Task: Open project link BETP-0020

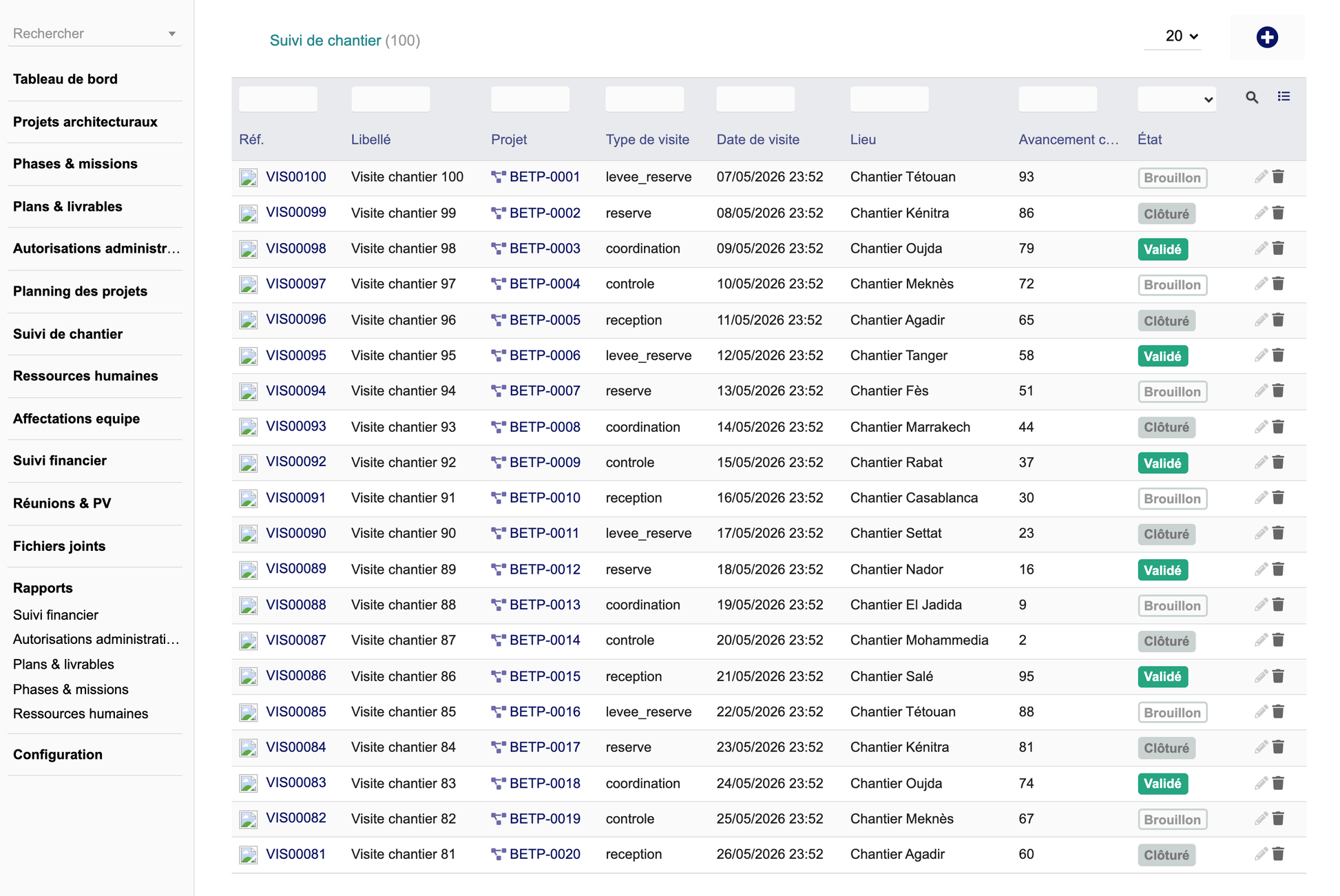Action: pyautogui.click(x=545, y=855)
